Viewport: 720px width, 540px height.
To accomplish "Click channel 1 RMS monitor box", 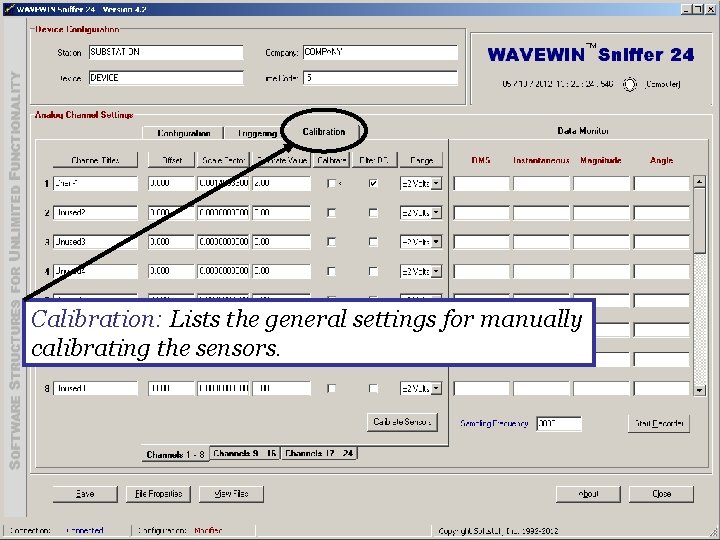I will [481, 184].
